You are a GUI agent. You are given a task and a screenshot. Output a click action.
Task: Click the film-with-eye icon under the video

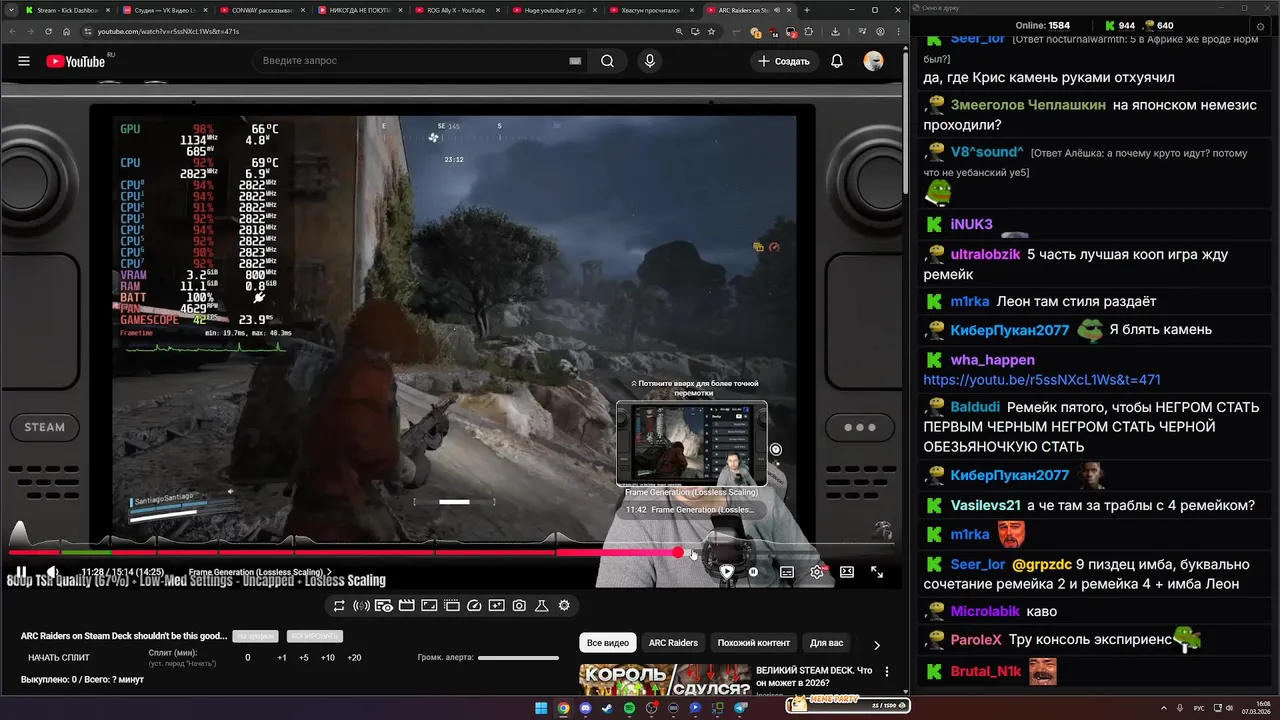point(384,605)
